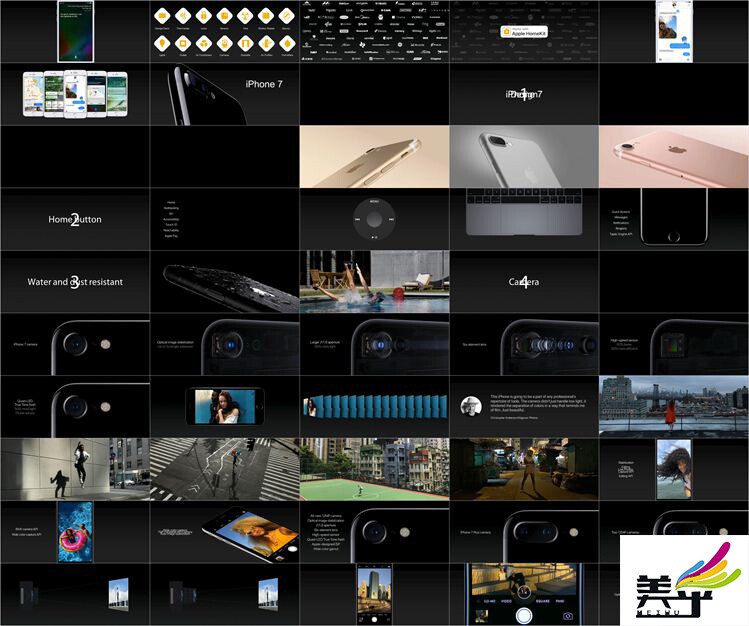Open the Siri phone screen slide
Image resolution: width=749 pixels, height=626 pixels.
75,32
